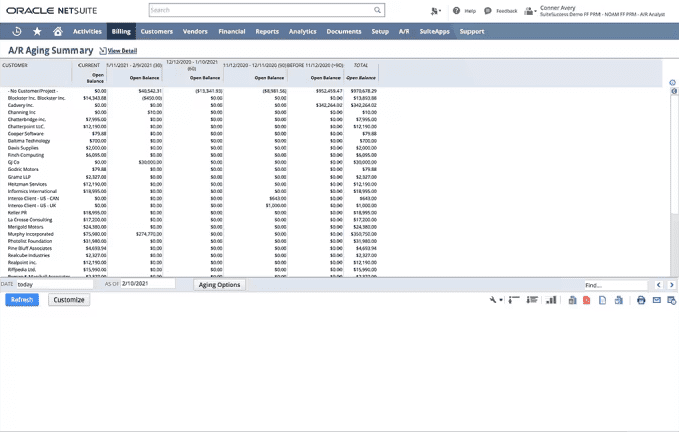Export the report as PDF

[x=587, y=300]
